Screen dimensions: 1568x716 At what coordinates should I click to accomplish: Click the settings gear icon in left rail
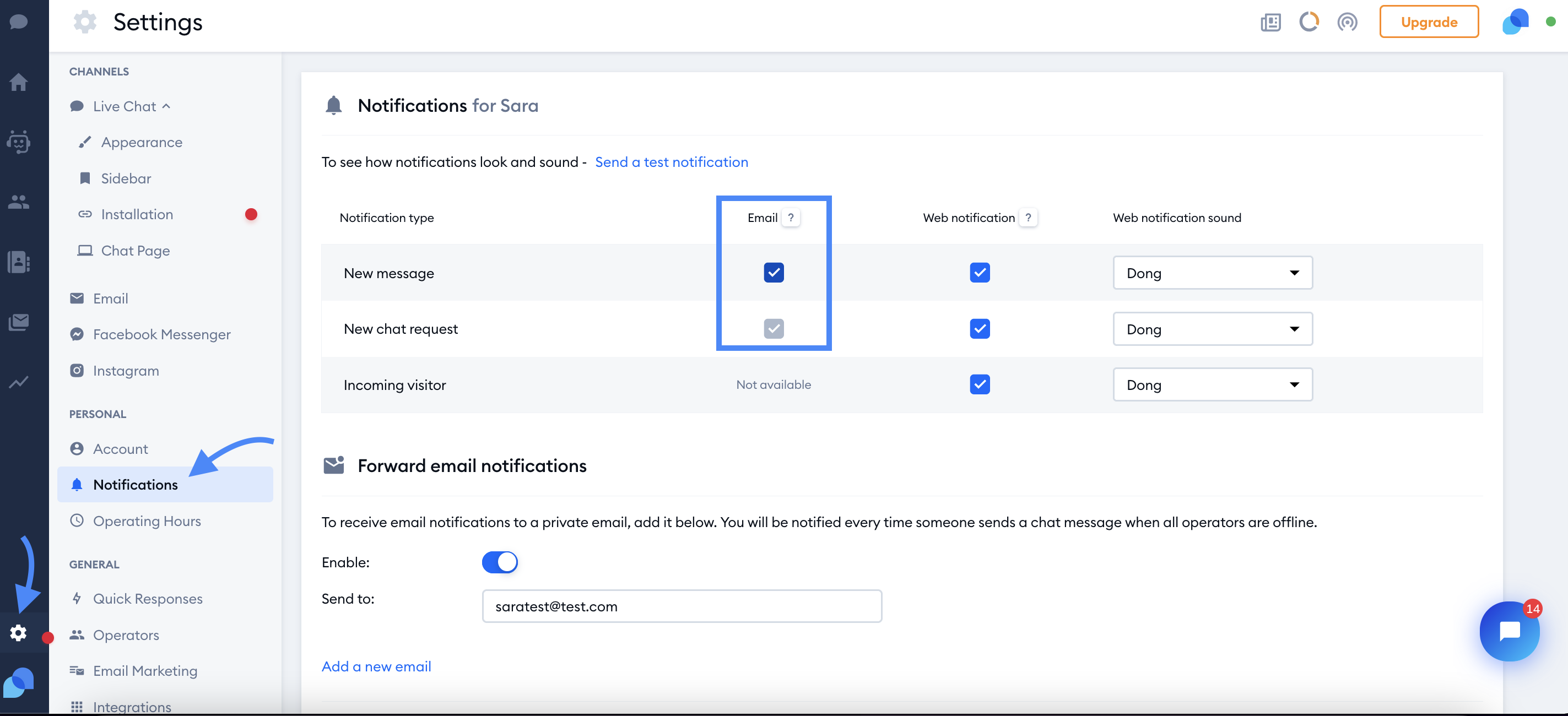(19, 633)
